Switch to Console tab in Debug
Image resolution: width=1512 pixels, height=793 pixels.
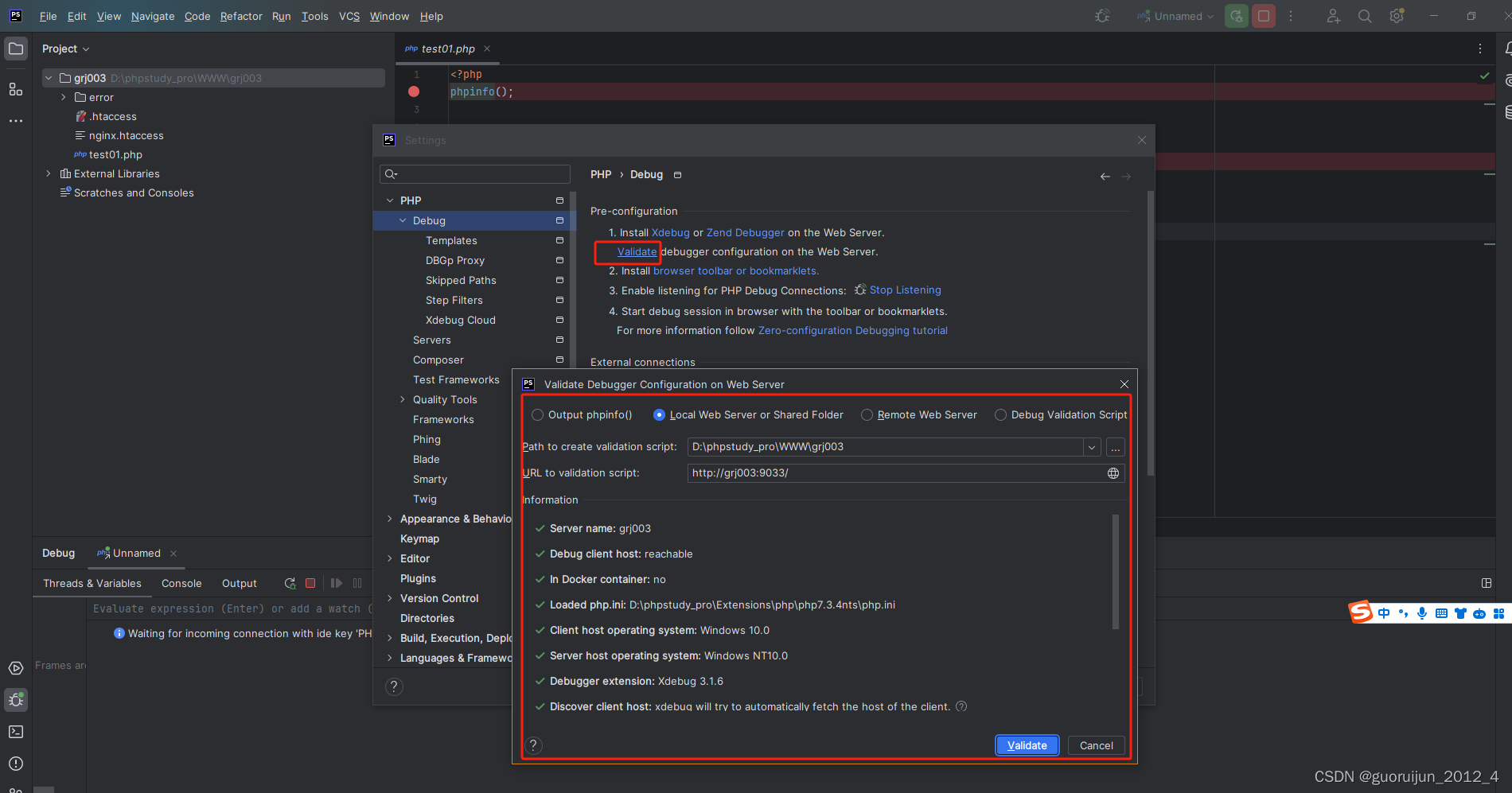coord(181,583)
